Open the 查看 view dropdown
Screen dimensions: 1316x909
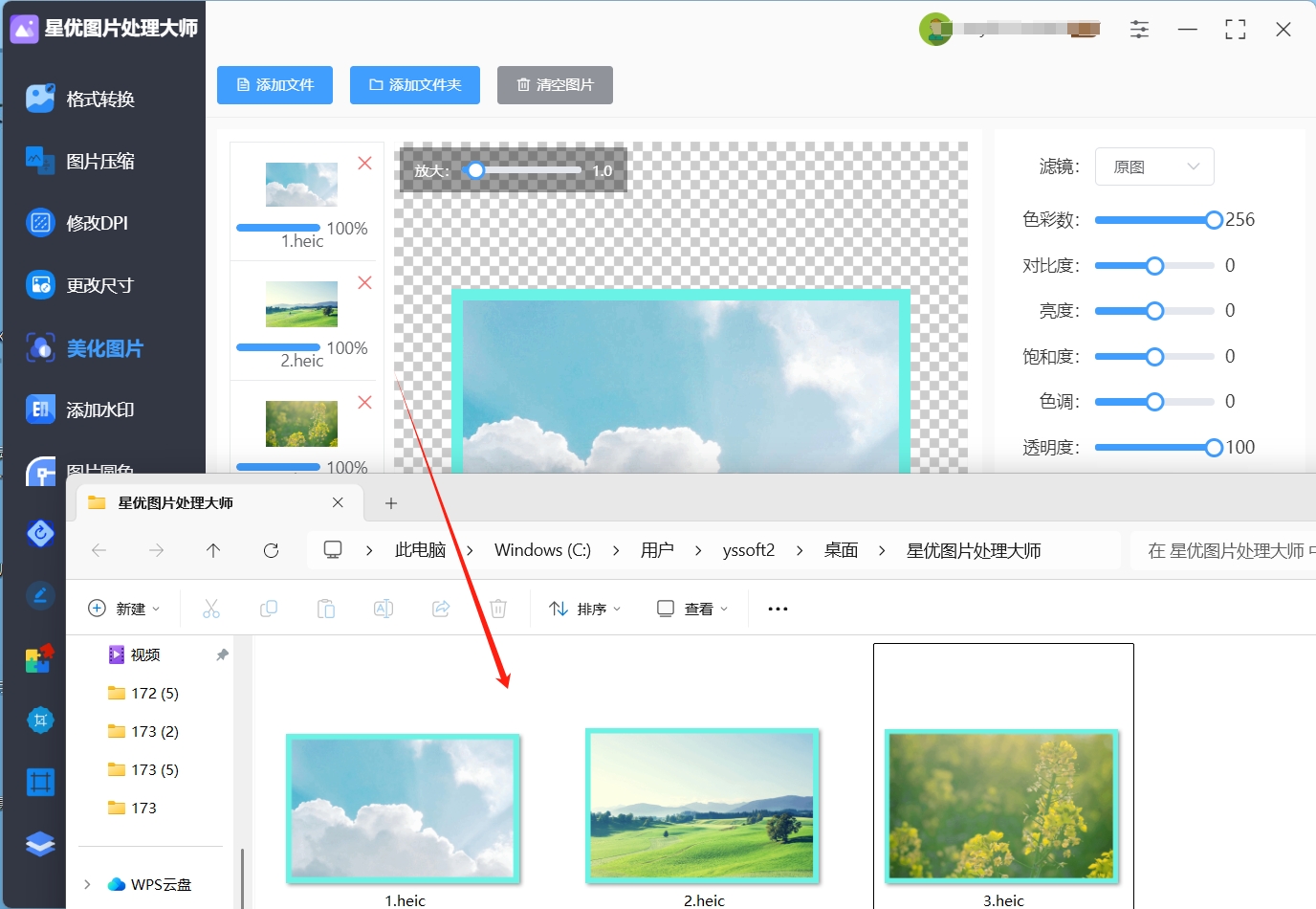point(692,609)
